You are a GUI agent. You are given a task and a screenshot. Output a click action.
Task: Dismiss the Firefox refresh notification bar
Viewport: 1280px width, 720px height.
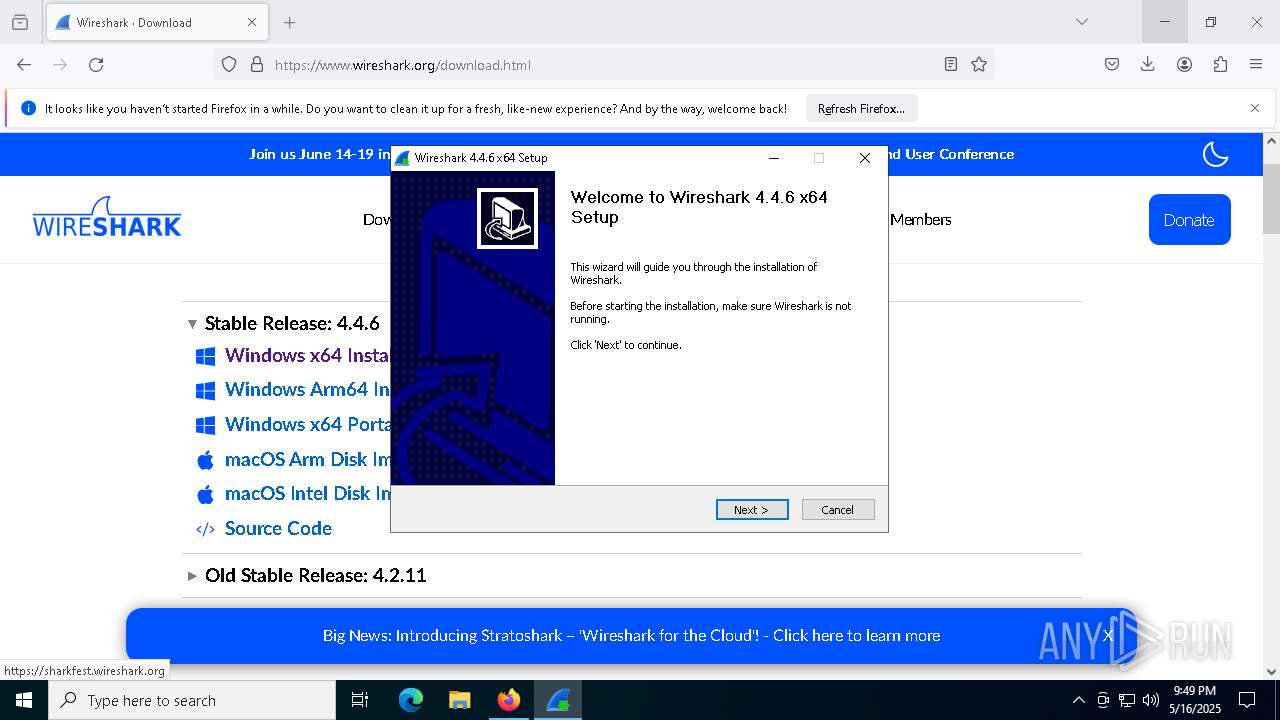[1255, 108]
